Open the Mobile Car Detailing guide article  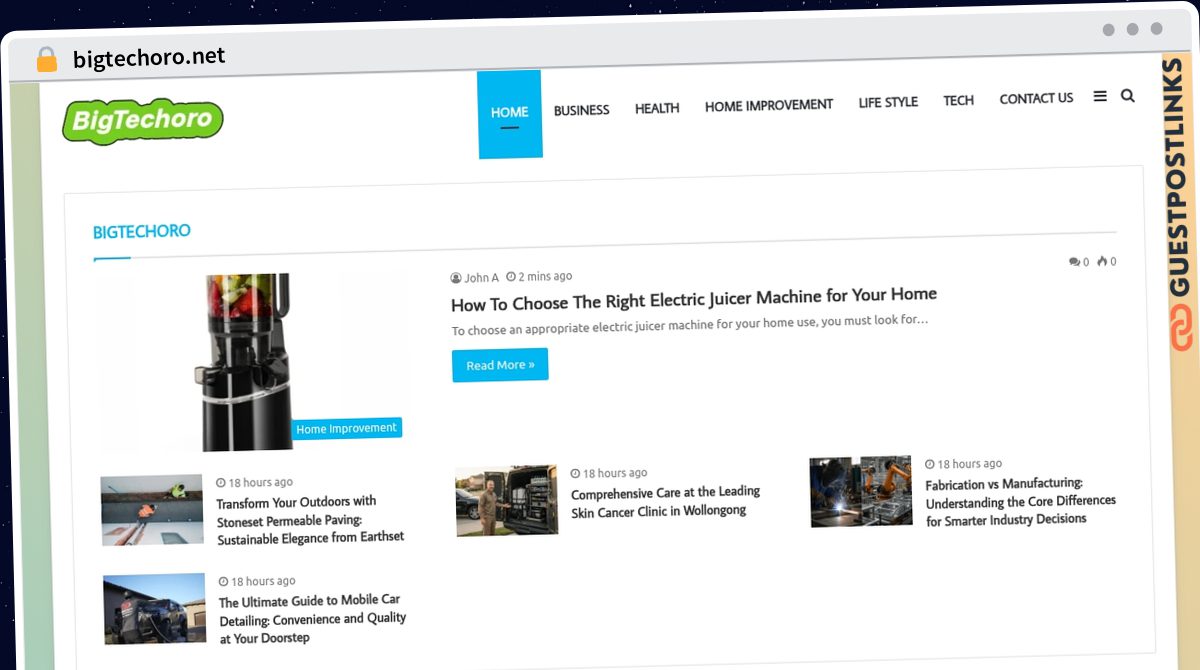tap(313, 618)
